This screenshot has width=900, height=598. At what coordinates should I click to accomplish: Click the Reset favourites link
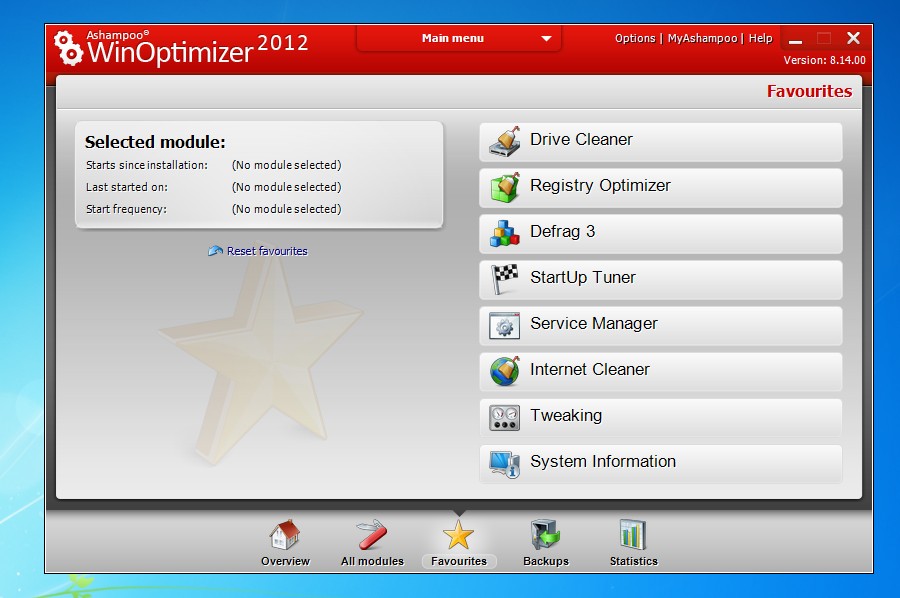coord(267,251)
